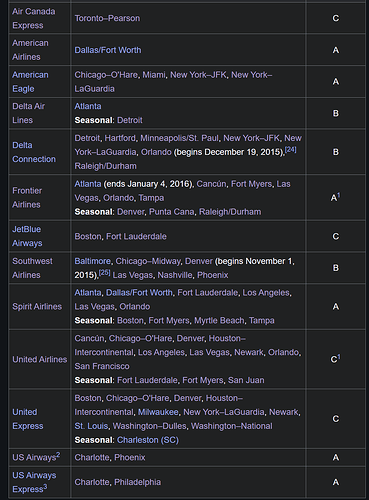Follow Atlanta in Spirit Airlines row
Image resolution: width=369 pixels, height=500 pixels.
pos(88,293)
